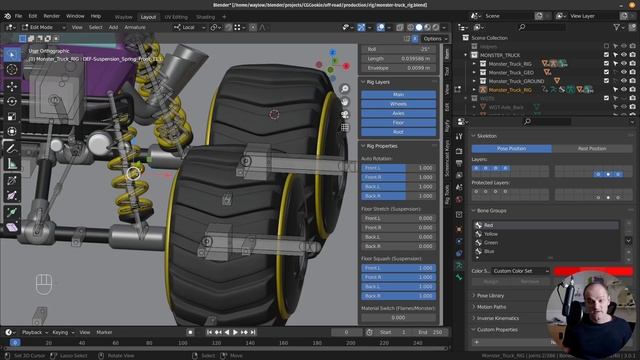Toggle Monster_Truck_GEO collection checkbox

(x=606, y=72)
